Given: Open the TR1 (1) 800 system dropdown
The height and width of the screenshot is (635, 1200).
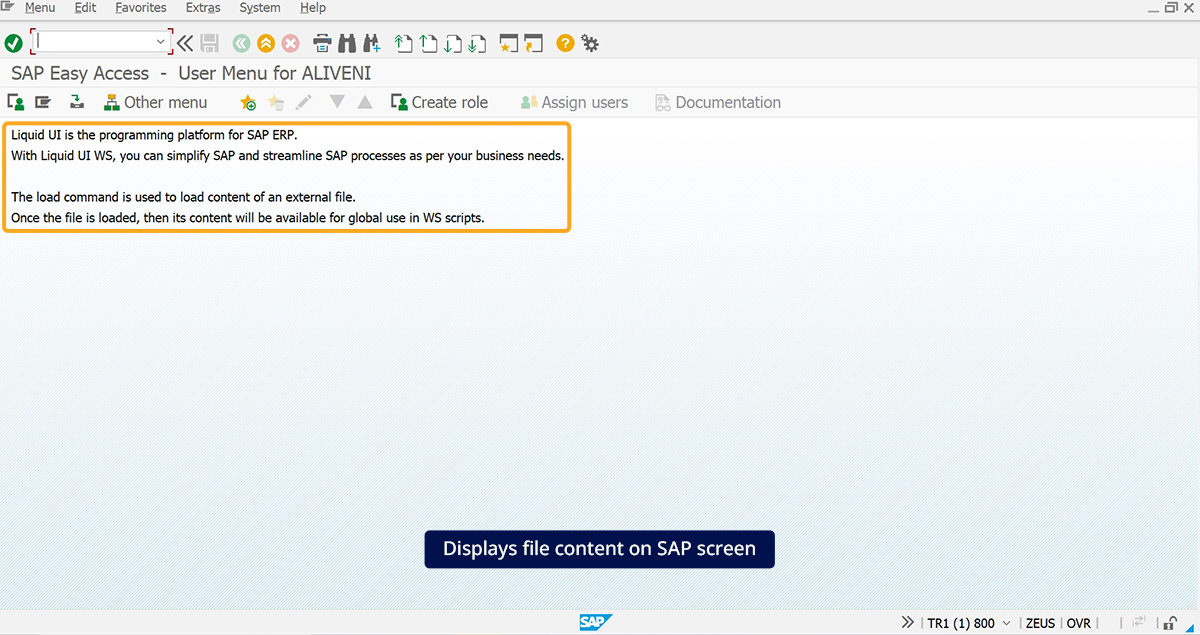Looking at the screenshot, I should coord(969,623).
